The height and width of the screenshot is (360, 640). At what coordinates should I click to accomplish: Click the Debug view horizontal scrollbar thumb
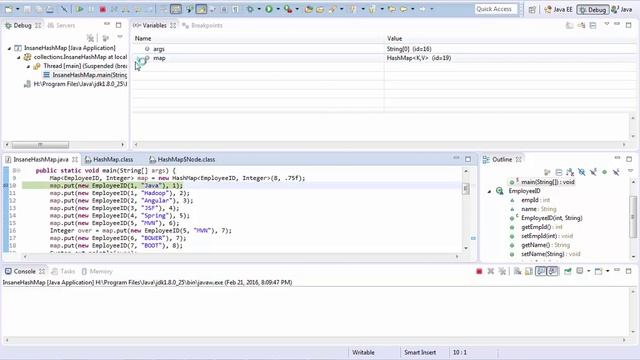pos(40,144)
